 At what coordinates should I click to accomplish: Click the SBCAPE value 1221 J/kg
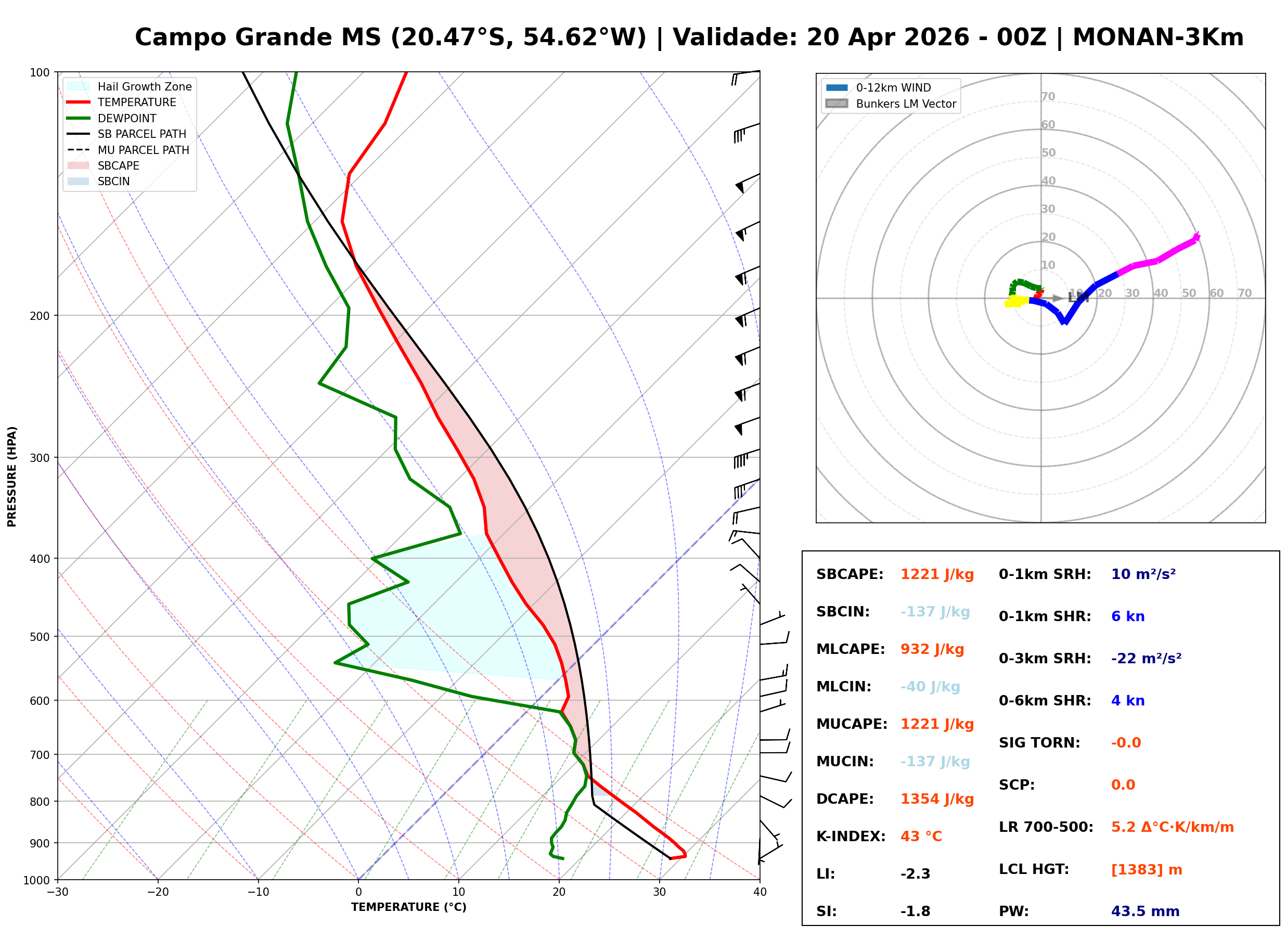point(937,574)
